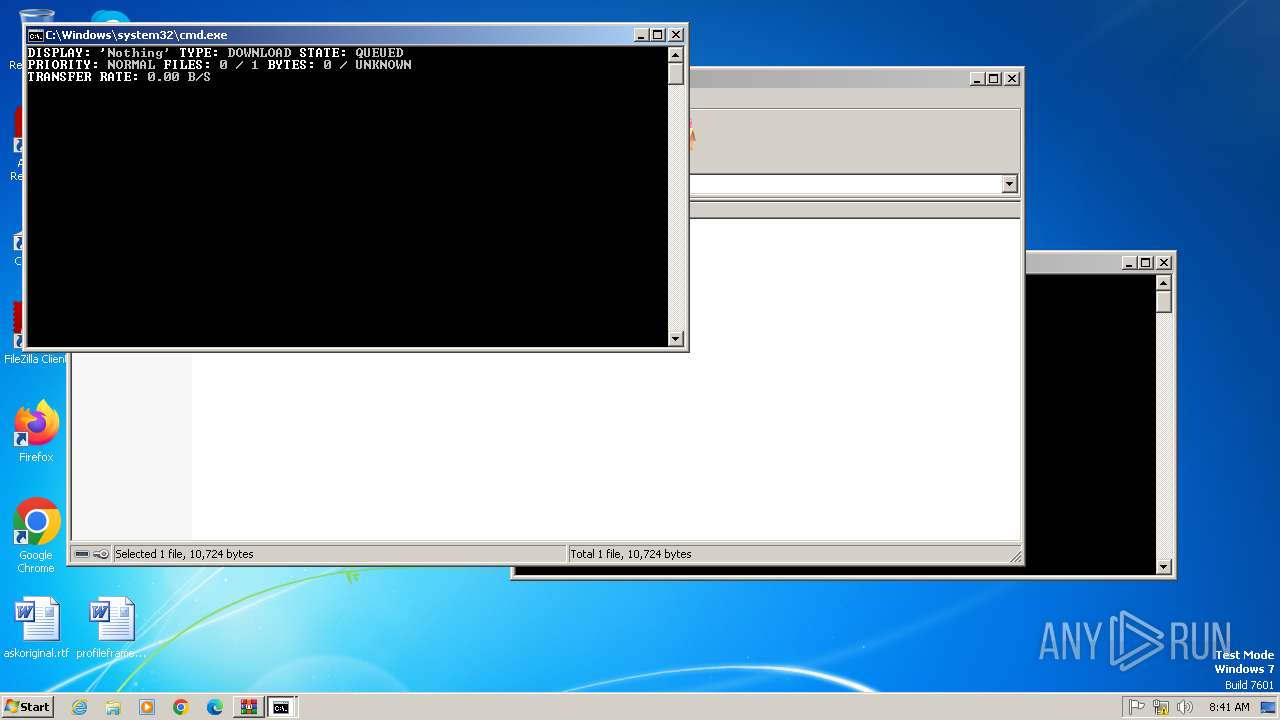Open Action Center flag tray icon

[x=1137, y=707]
